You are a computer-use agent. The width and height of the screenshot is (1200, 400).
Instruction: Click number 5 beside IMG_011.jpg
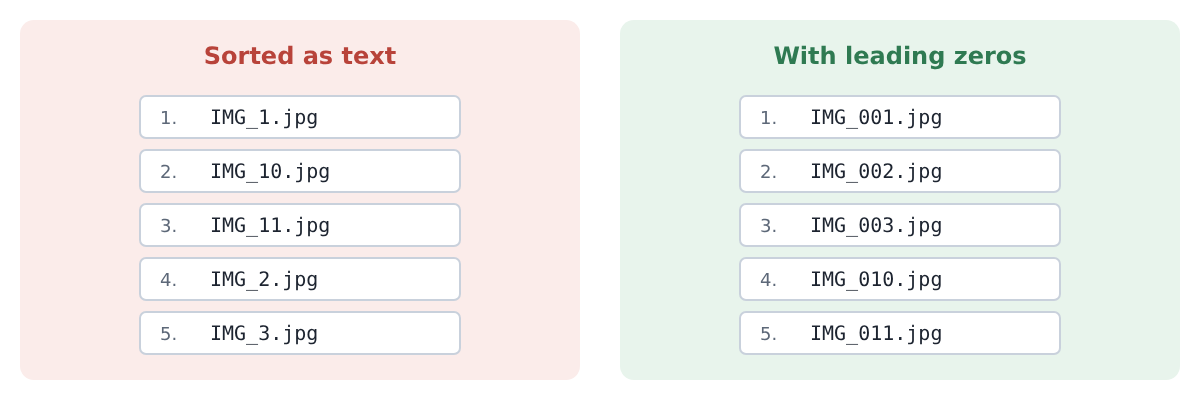(x=768, y=334)
